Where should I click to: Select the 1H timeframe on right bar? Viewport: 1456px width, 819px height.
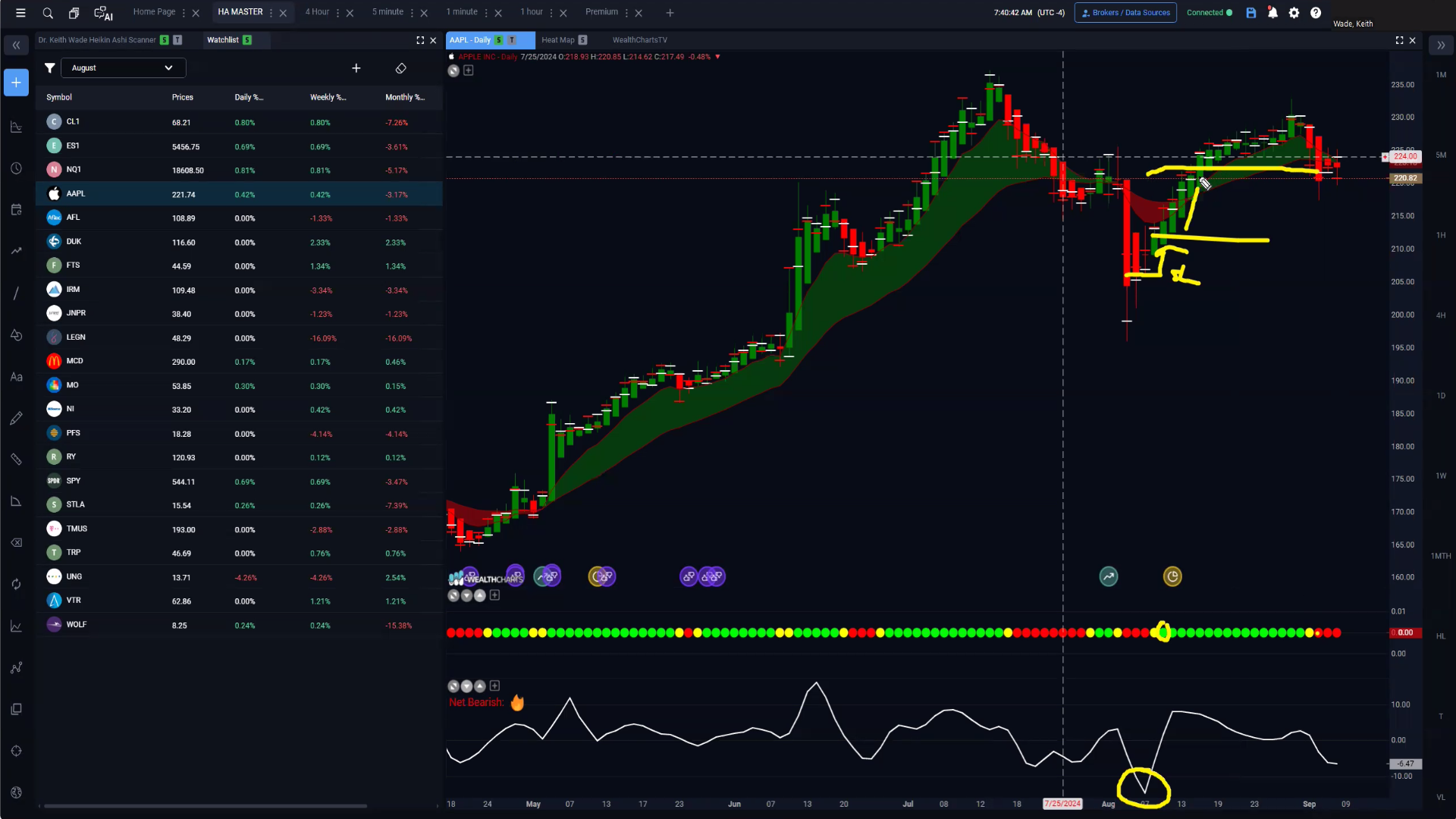tap(1441, 236)
